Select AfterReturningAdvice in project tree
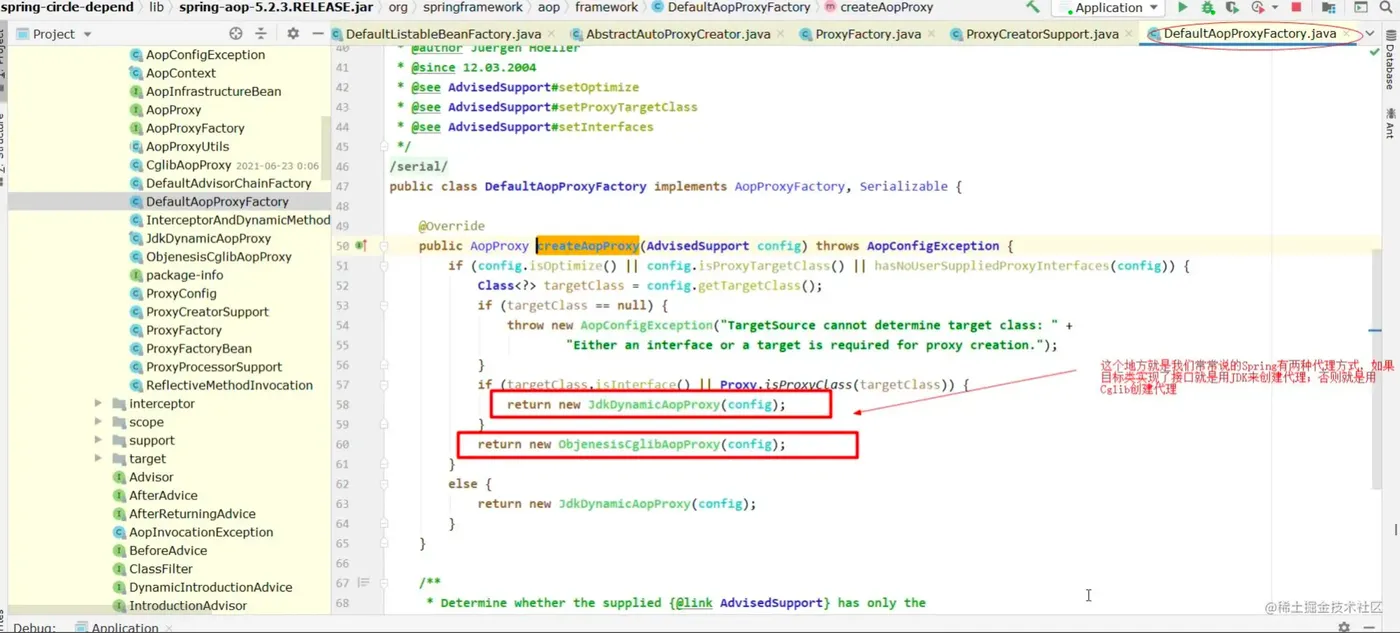The height and width of the screenshot is (633, 1400). pyautogui.click(x=192, y=513)
